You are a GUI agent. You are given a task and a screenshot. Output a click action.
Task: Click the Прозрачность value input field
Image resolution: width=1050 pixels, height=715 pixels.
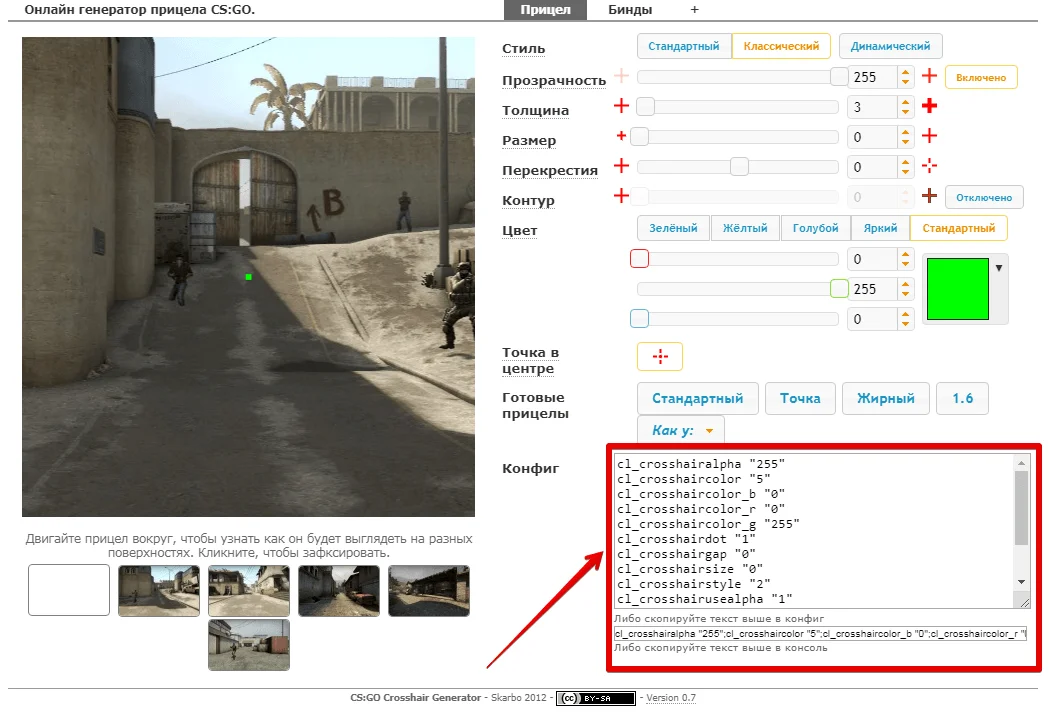(x=873, y=77)
